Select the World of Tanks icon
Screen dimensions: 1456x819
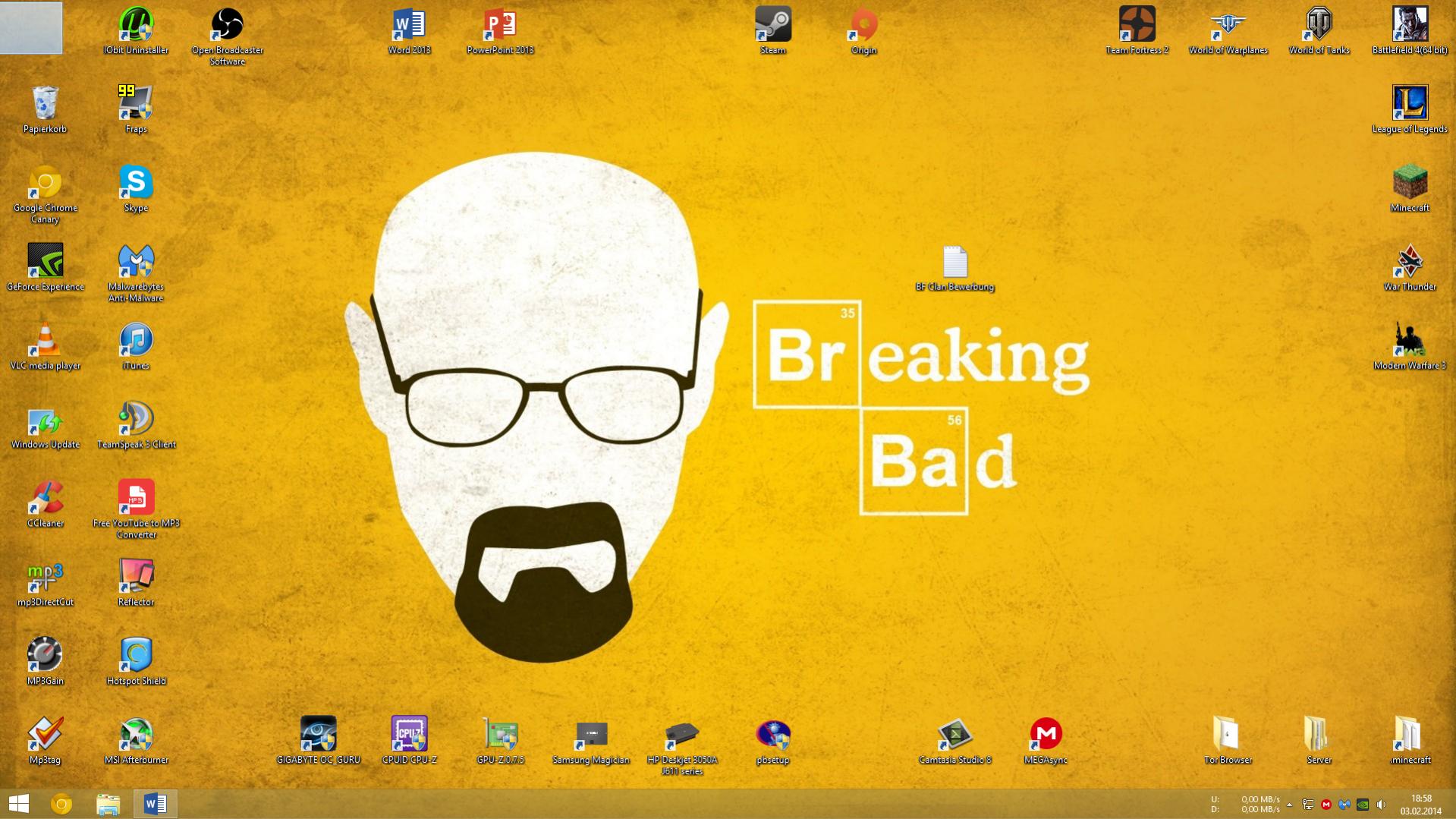tap(1319, 31)
